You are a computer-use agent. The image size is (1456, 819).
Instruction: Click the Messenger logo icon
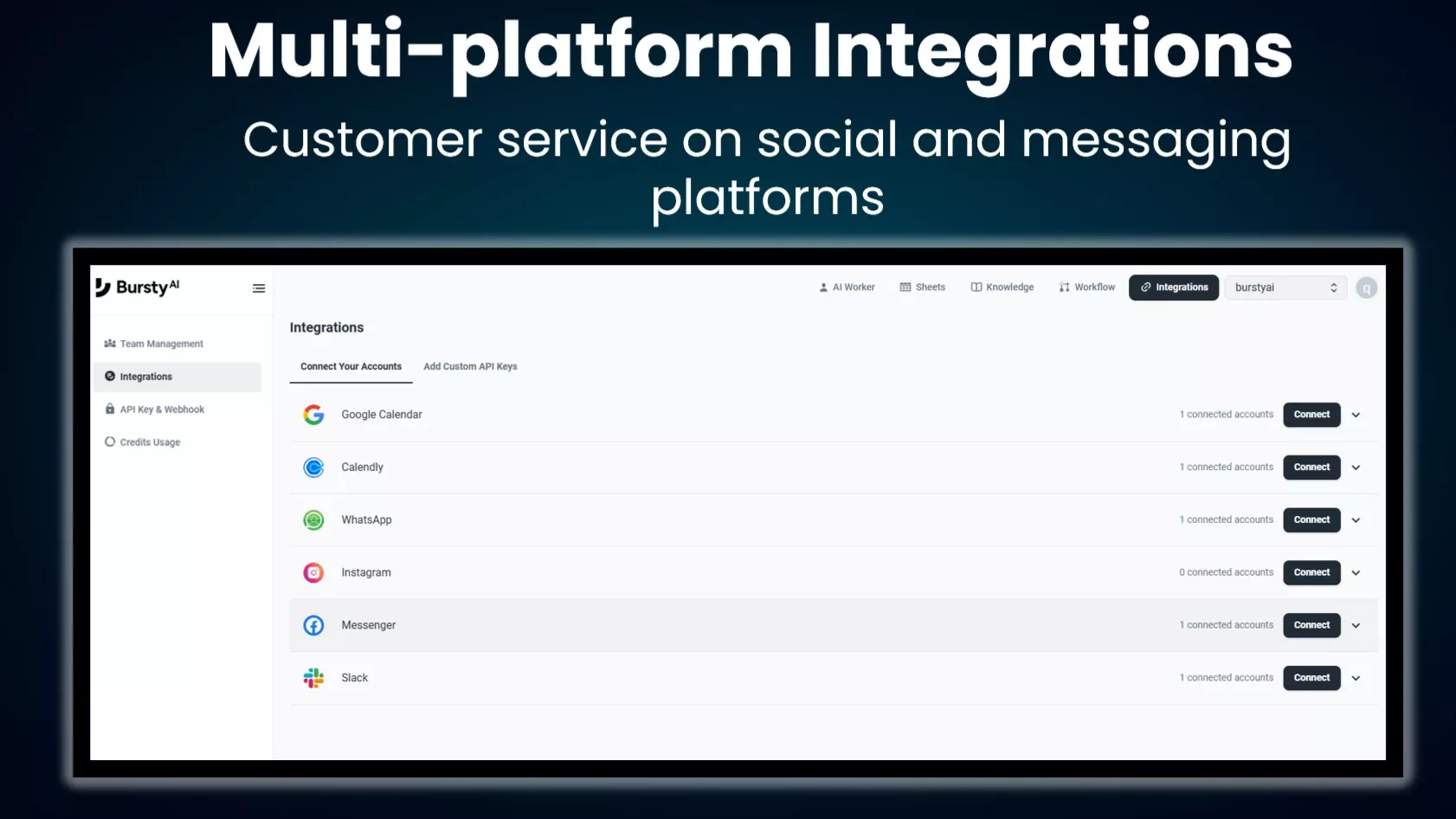click(x=313, y=625)
